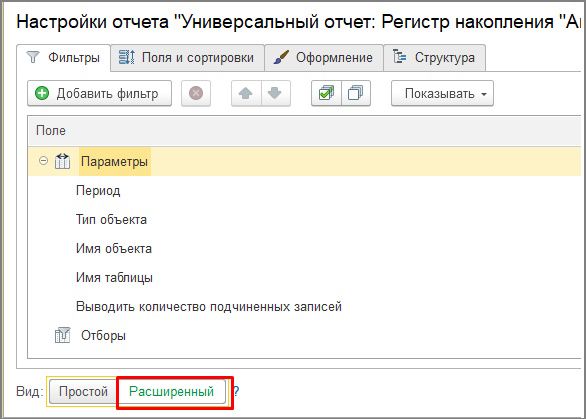Click the funnel icon on Фильтры tab
This screenshot has height=419, width=586.
click(33, 57)
